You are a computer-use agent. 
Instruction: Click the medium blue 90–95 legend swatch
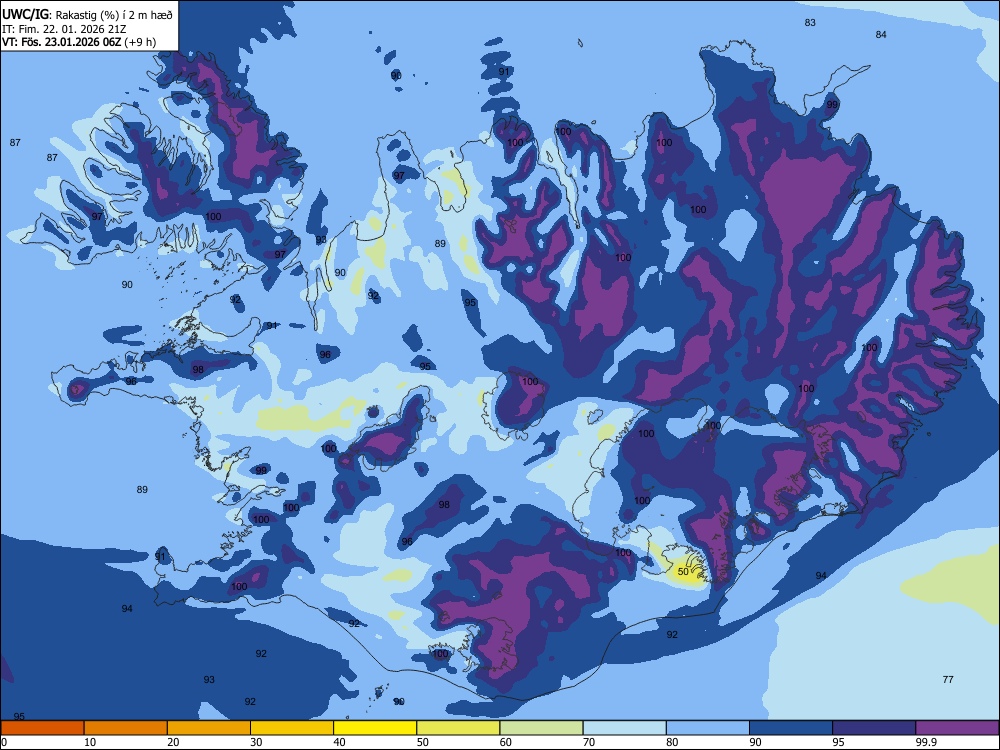pyautogui.click(x=791, y=728)
